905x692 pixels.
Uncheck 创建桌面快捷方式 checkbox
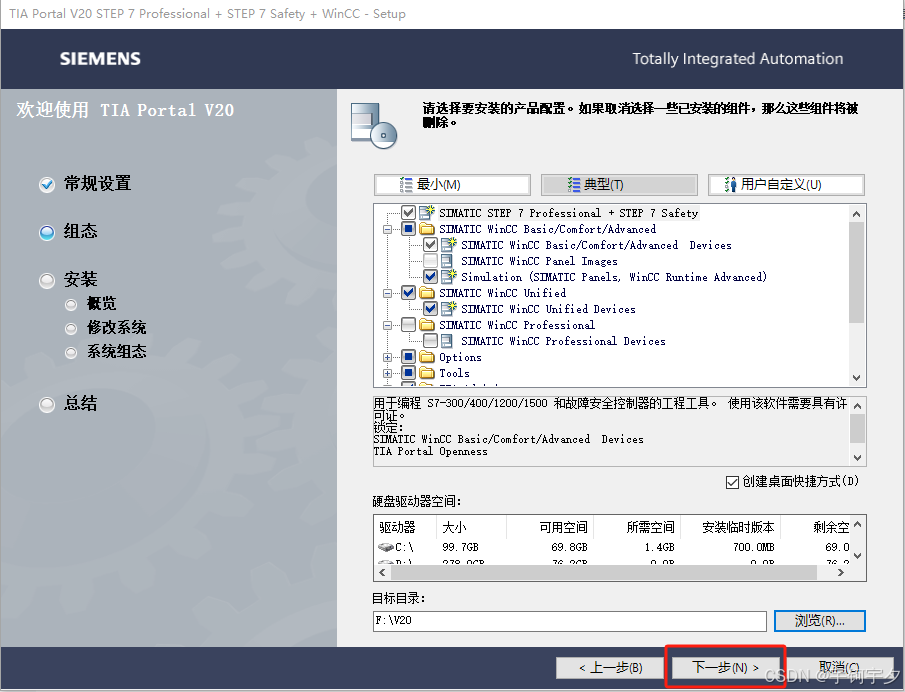[x=732, y=482]
